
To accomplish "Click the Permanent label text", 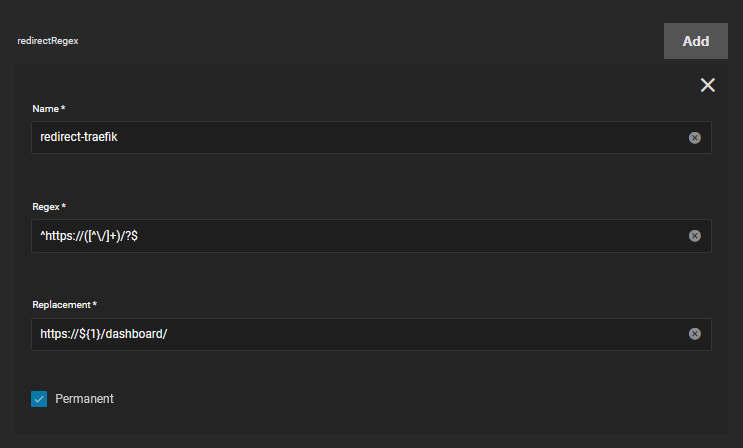I will pos(84,399).
